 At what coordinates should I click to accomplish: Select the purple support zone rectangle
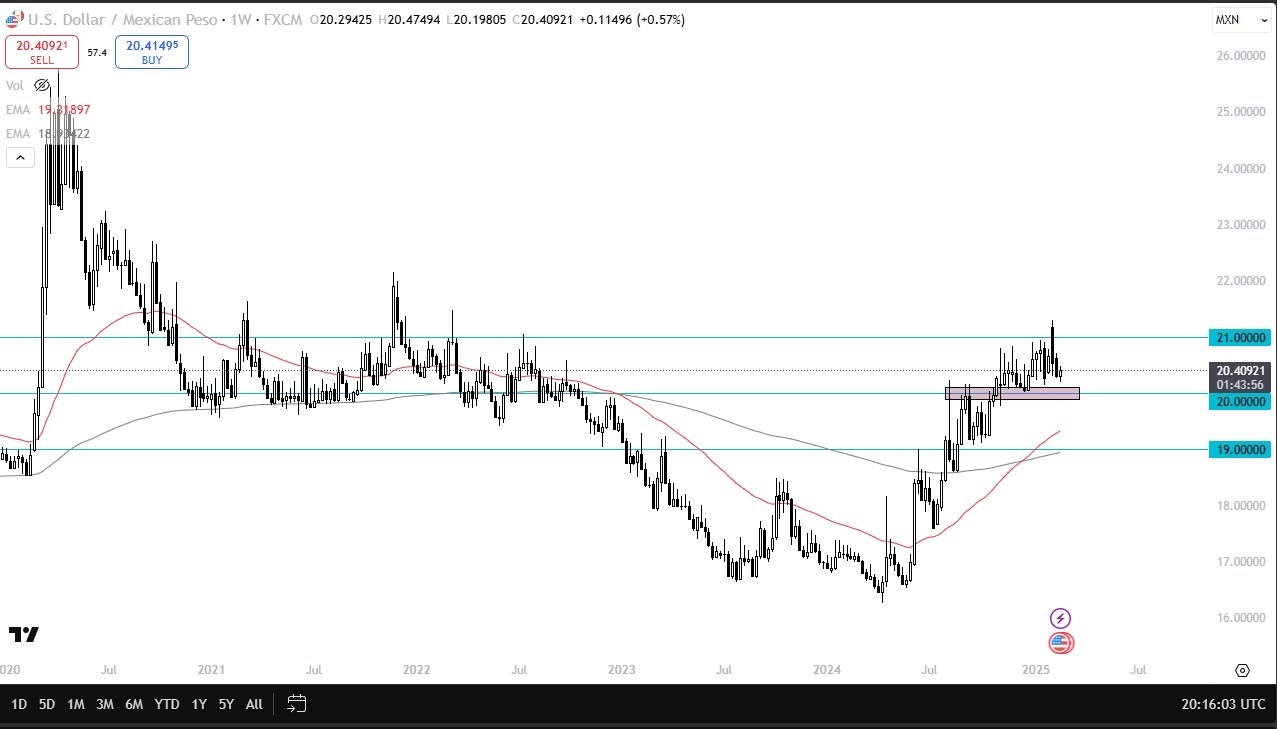tap(1012, 393)
